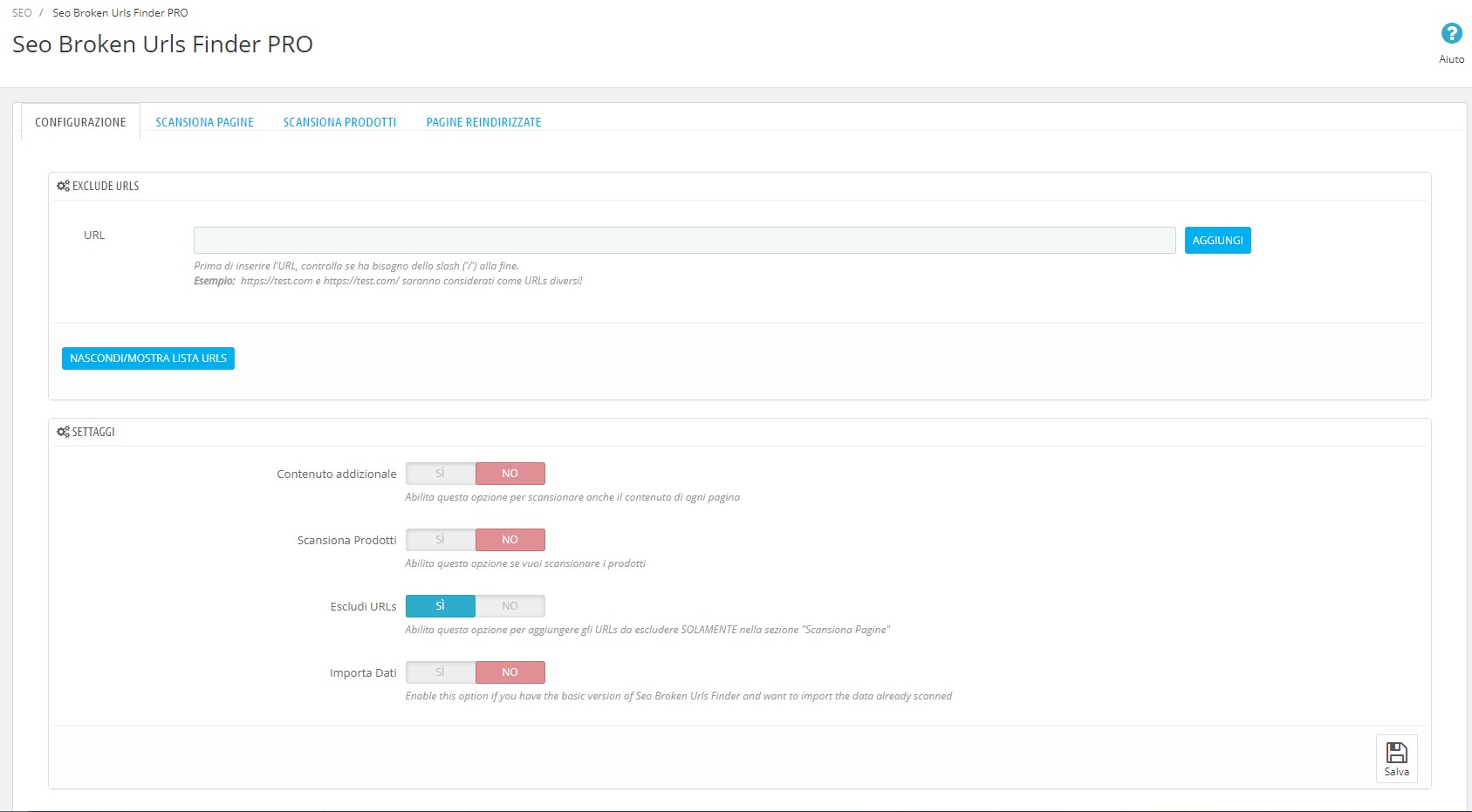
Task: Click the Salva label under disk icon
Action: (1396, 772)
